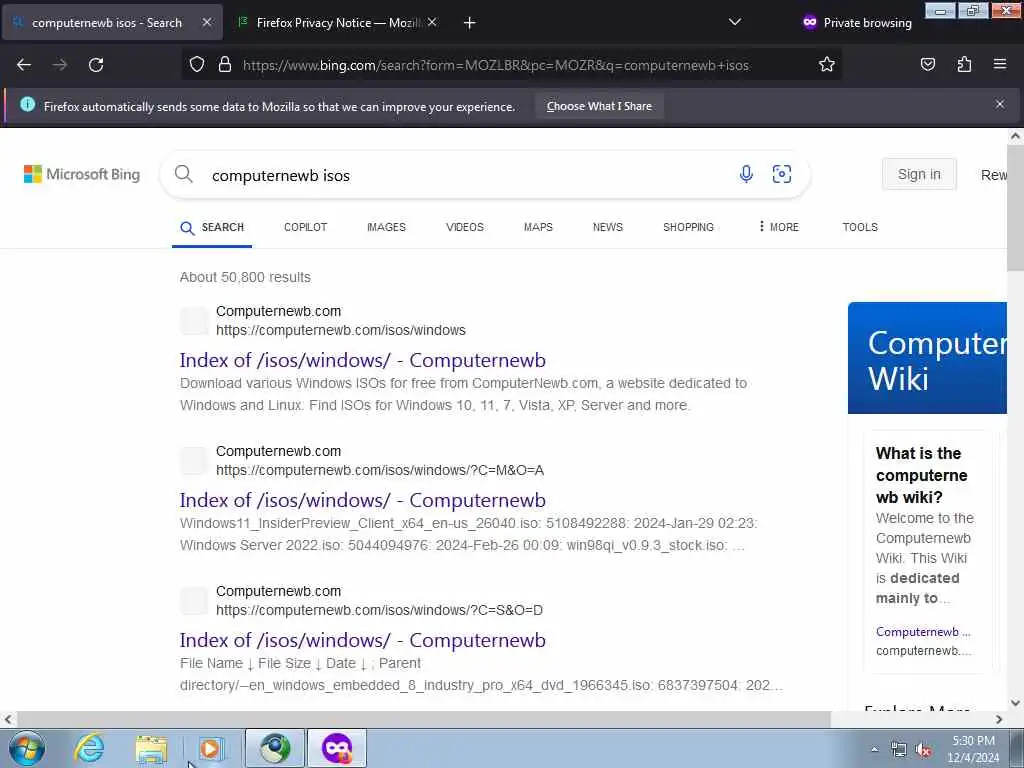Click the Bing search magnifier icon
The width and height of the screenshot is (1024, 768).
pos(184,174)
